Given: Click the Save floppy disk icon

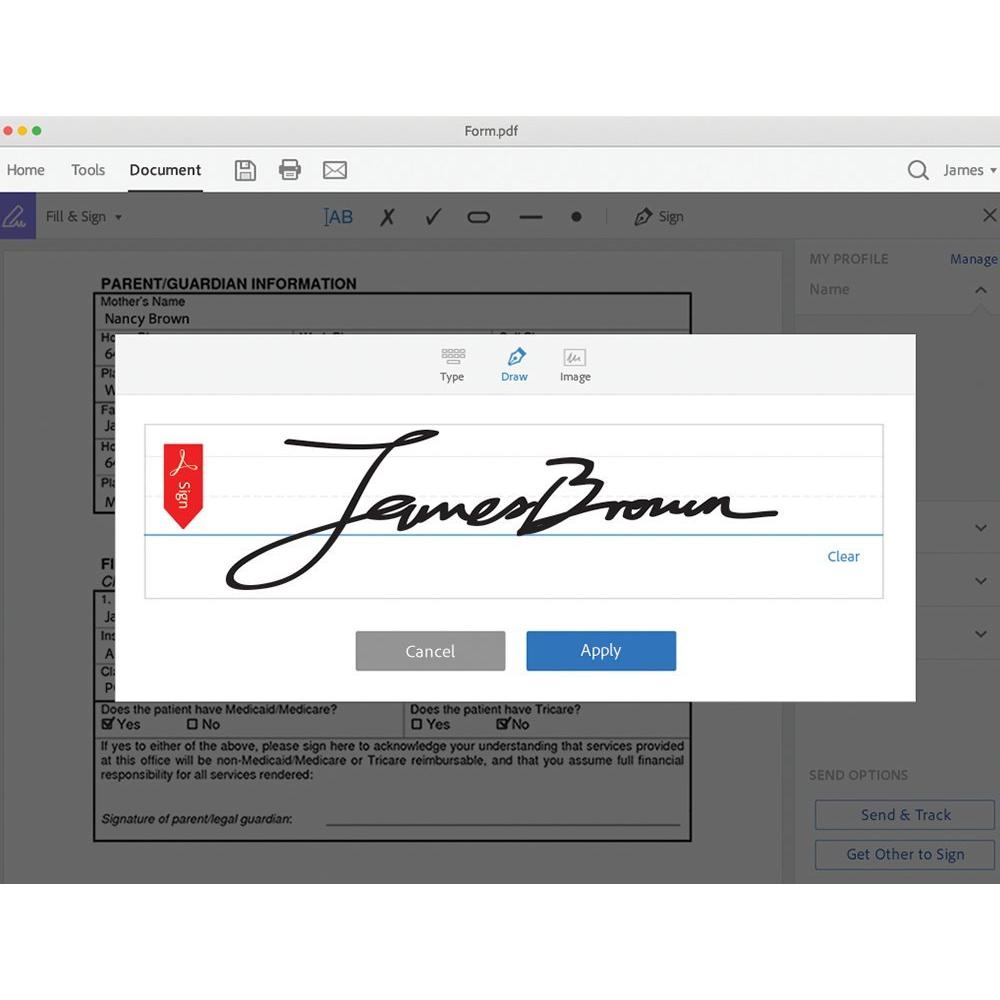Looking at the screenshot, I should point(245,170).
